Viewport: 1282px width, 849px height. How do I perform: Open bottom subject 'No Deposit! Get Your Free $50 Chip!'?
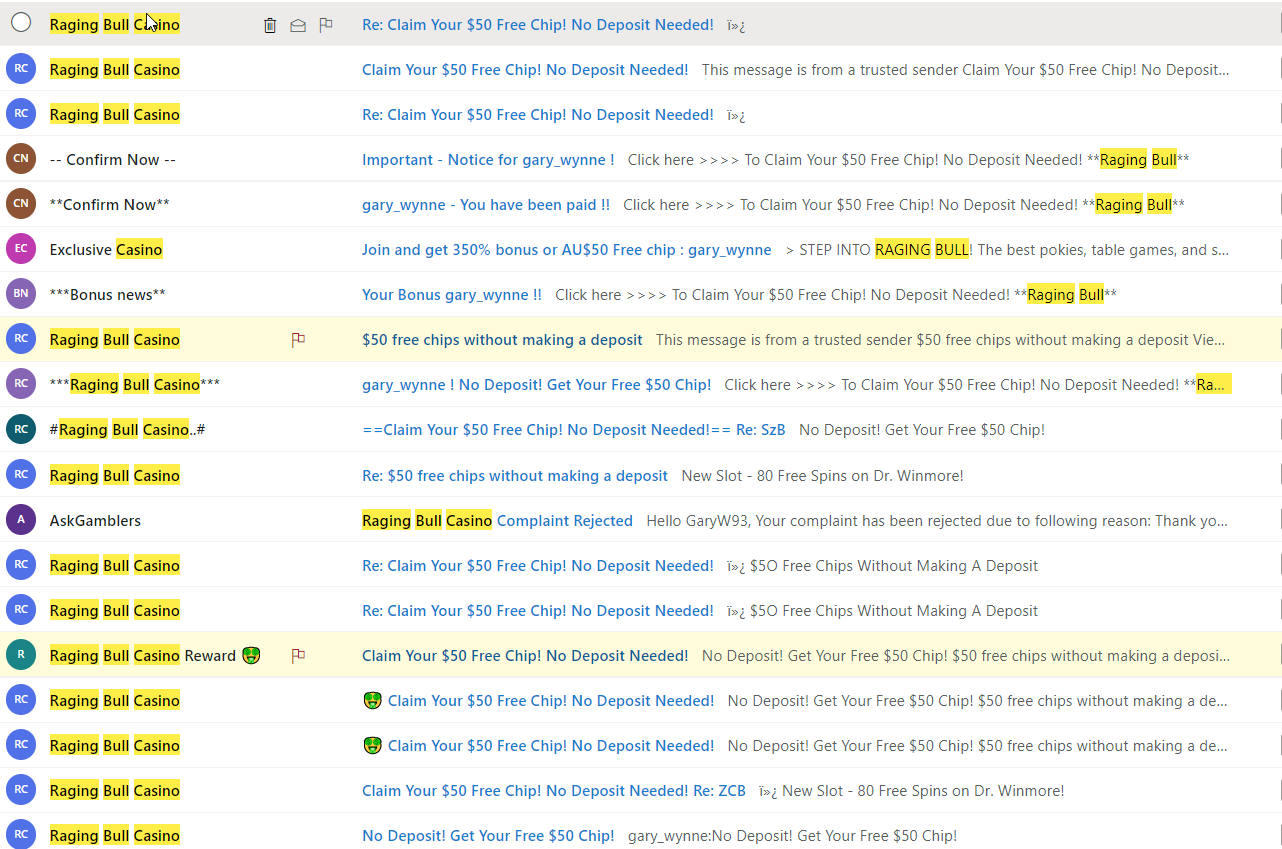click(x=488, y=836)
